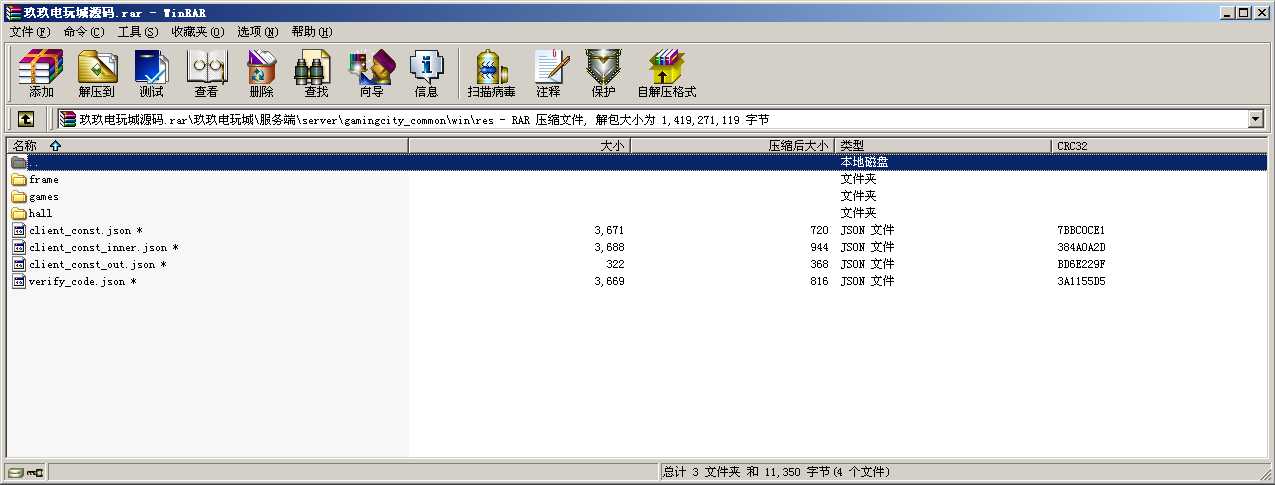Click CRC32 value 384A0A2D

(1081, 248)
